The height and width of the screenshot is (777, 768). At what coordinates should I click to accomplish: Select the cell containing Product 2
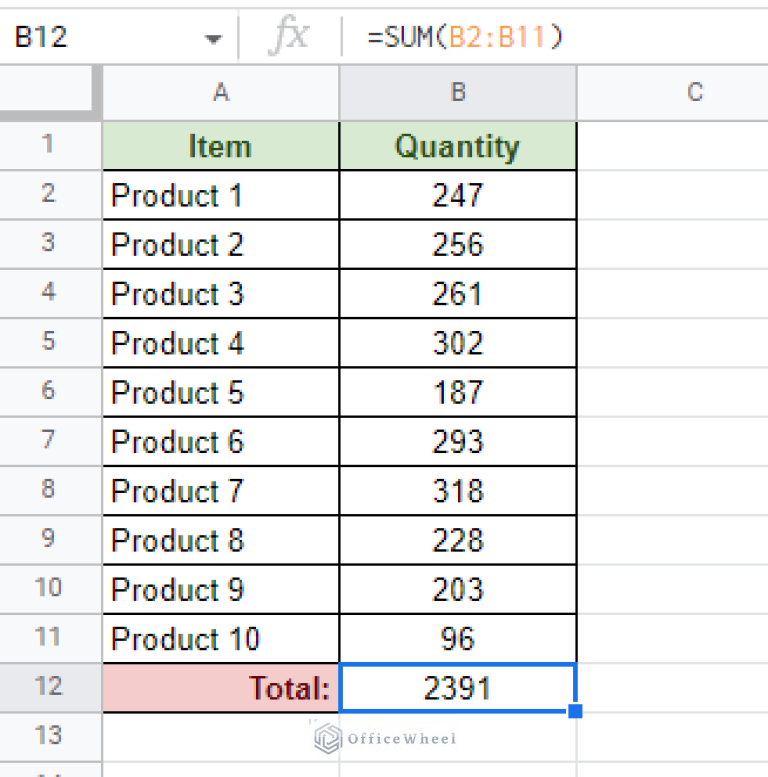click(x=220, y=244)
